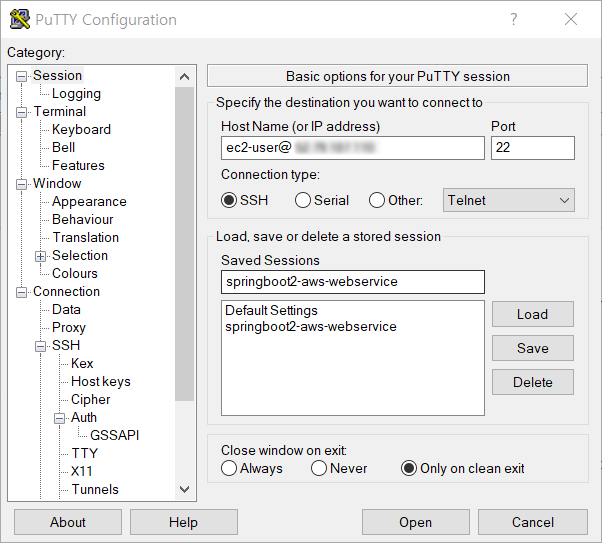Viewport: 602px width, 543px height.
Task: Click the Help button
Action: click(184, 522)
